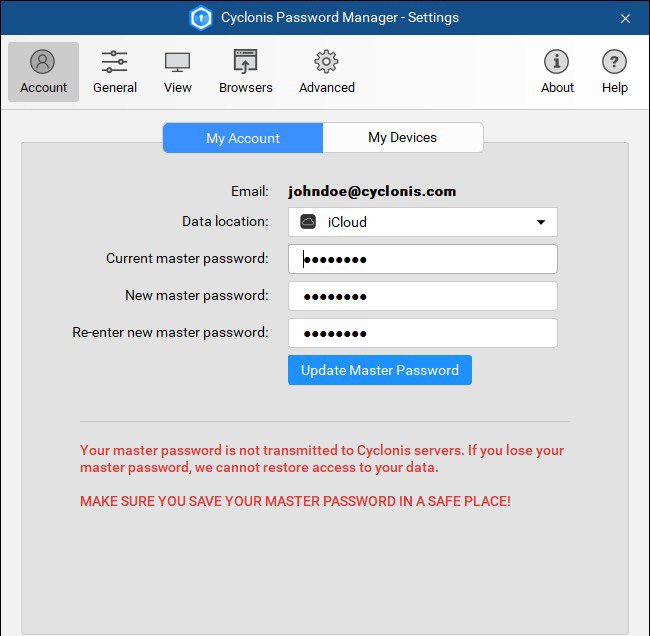This screenshot has width=650, height=636.
Task: Click into the New master password field
Action: [422, 296]
